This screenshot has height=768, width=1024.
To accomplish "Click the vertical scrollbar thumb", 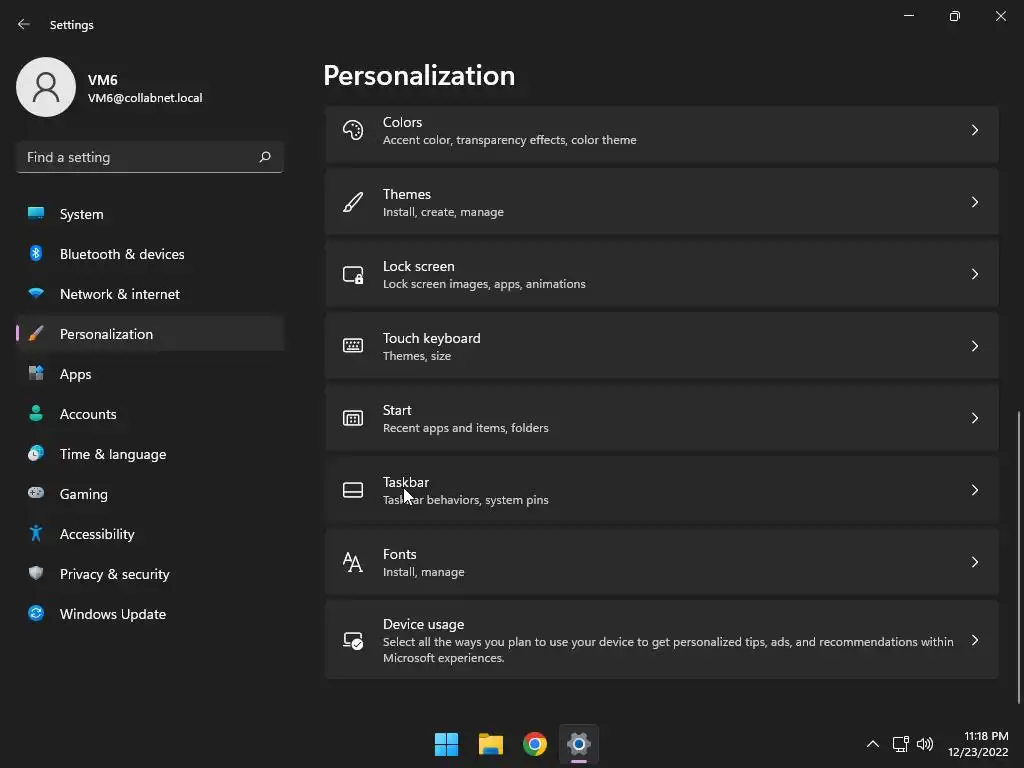I will pos(1019,555).
